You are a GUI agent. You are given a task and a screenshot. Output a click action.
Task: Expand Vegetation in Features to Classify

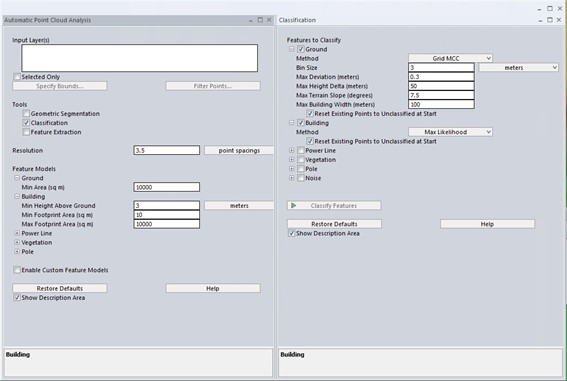[x=291, y=159]
